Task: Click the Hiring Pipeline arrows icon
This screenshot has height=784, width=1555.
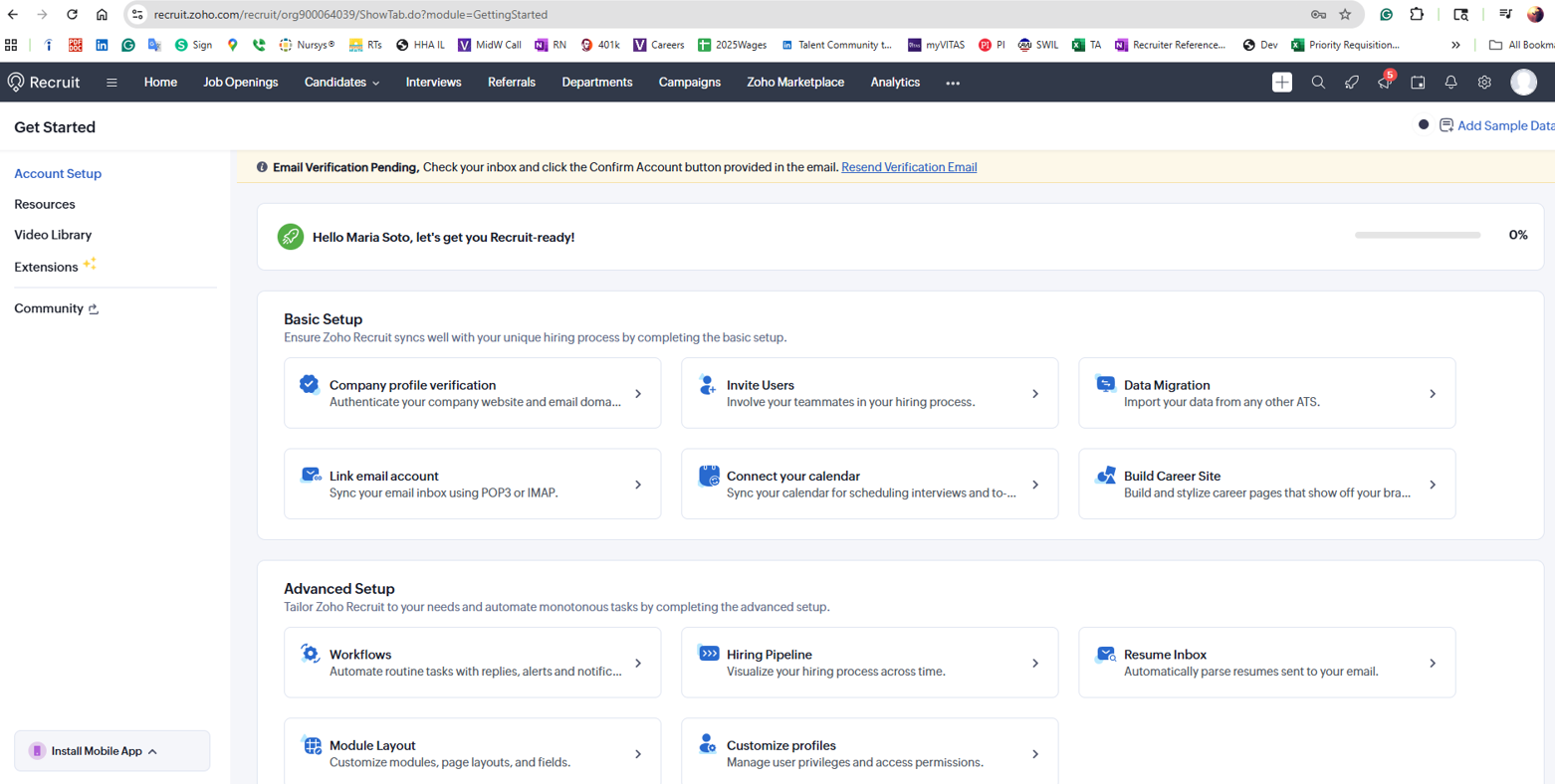Action: click(708, 654)
